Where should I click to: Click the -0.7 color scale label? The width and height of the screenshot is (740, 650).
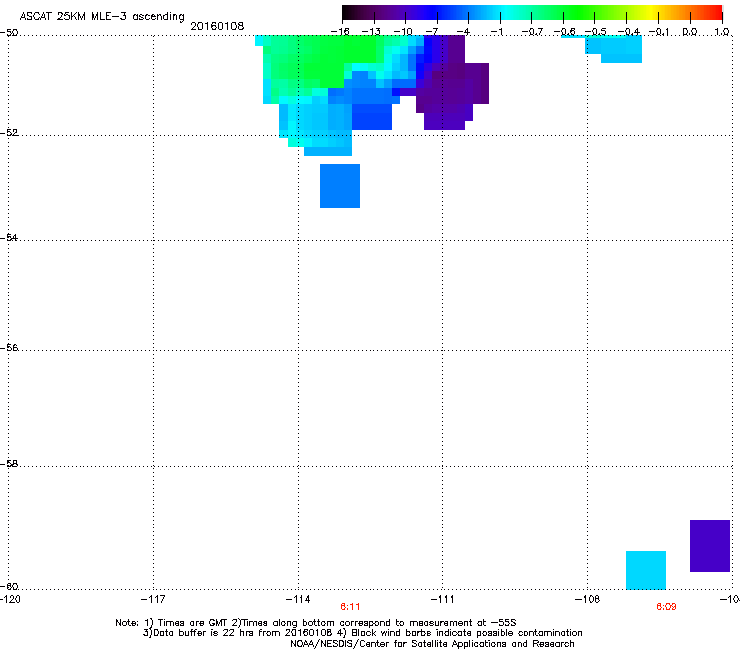(532, 32)
